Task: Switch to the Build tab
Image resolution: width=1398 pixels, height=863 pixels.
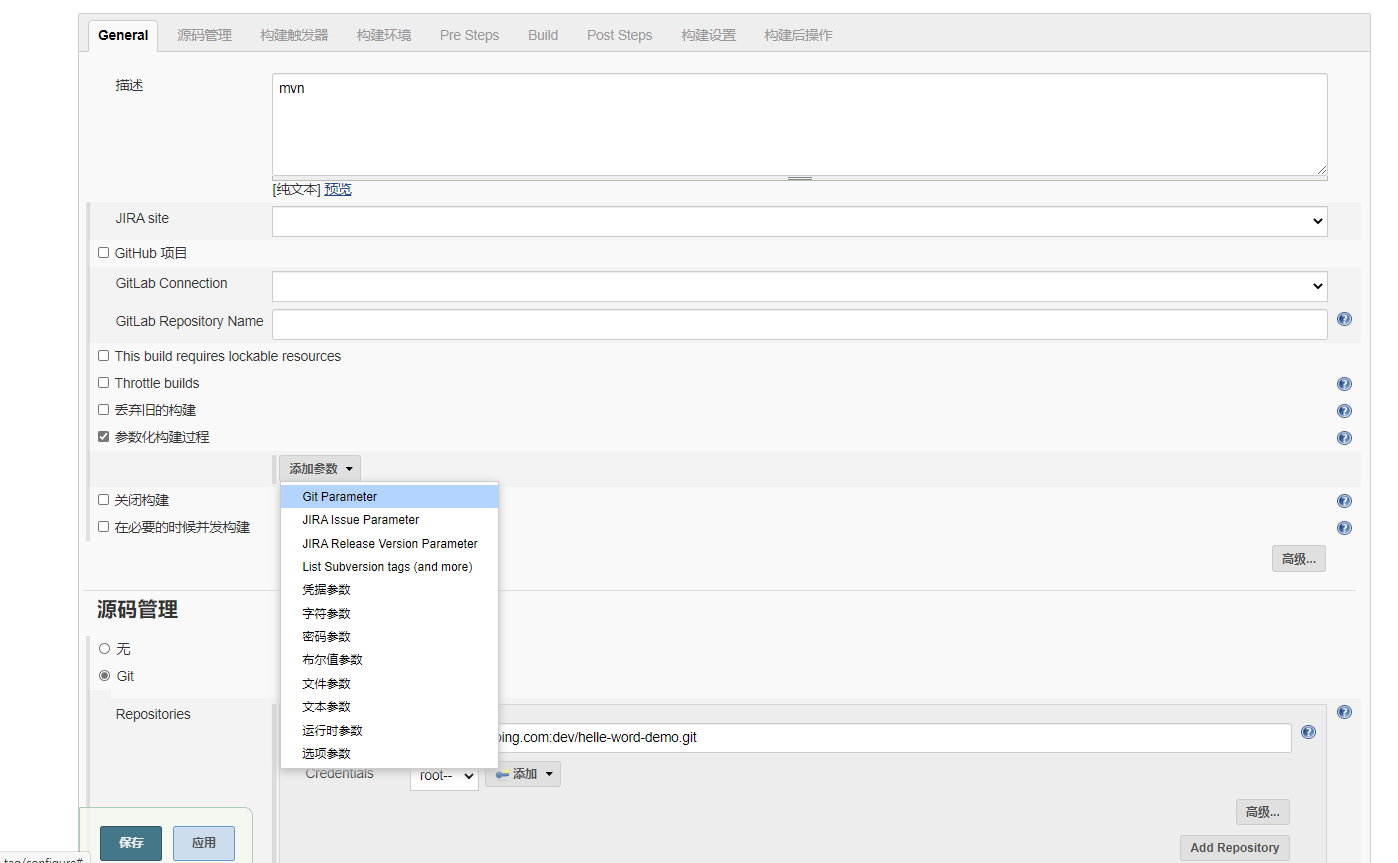Action: coord(543,35)
